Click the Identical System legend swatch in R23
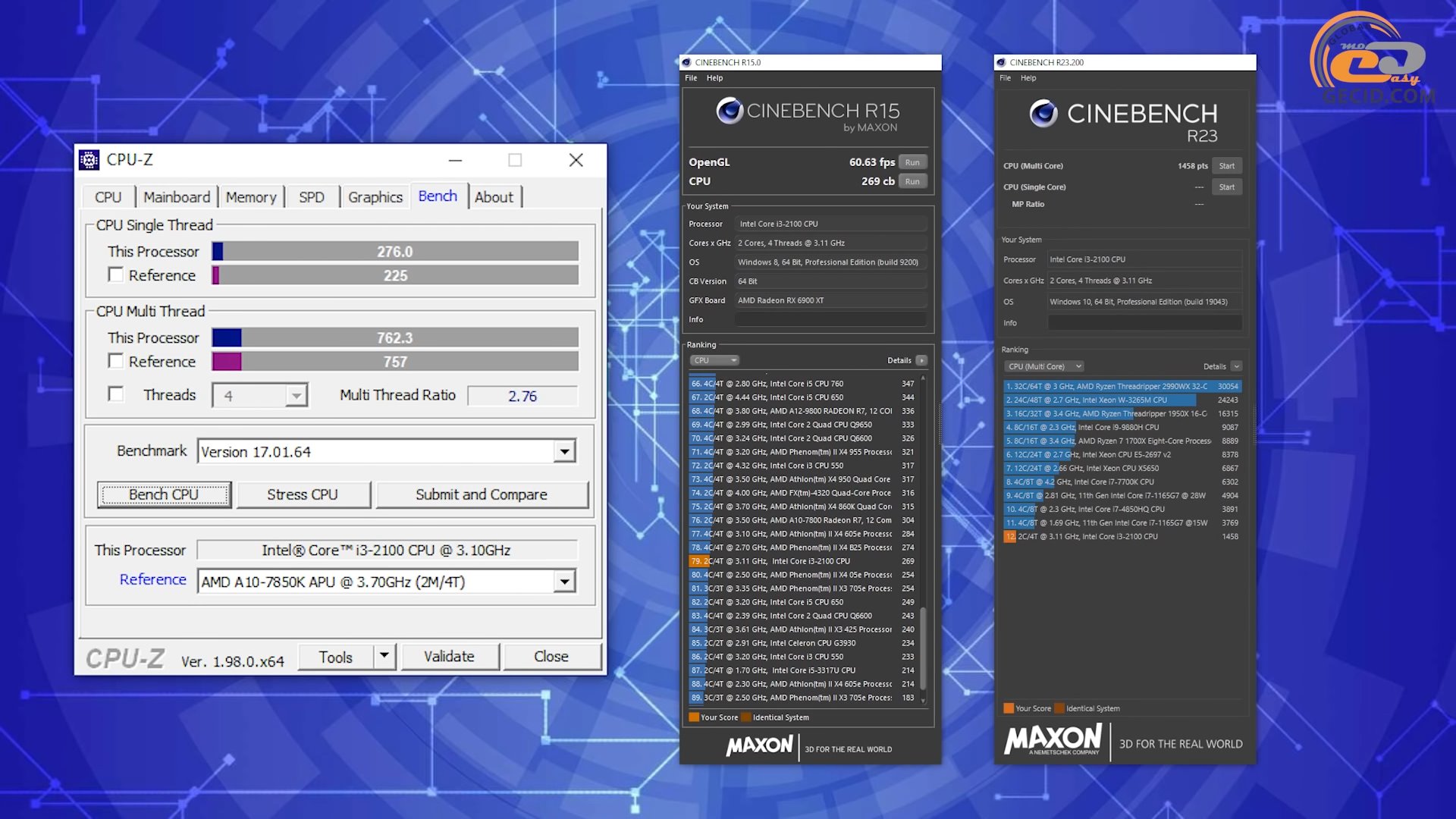This screenshot has height=819, width=1456. pyautogui.click(x=1059, y=708)
